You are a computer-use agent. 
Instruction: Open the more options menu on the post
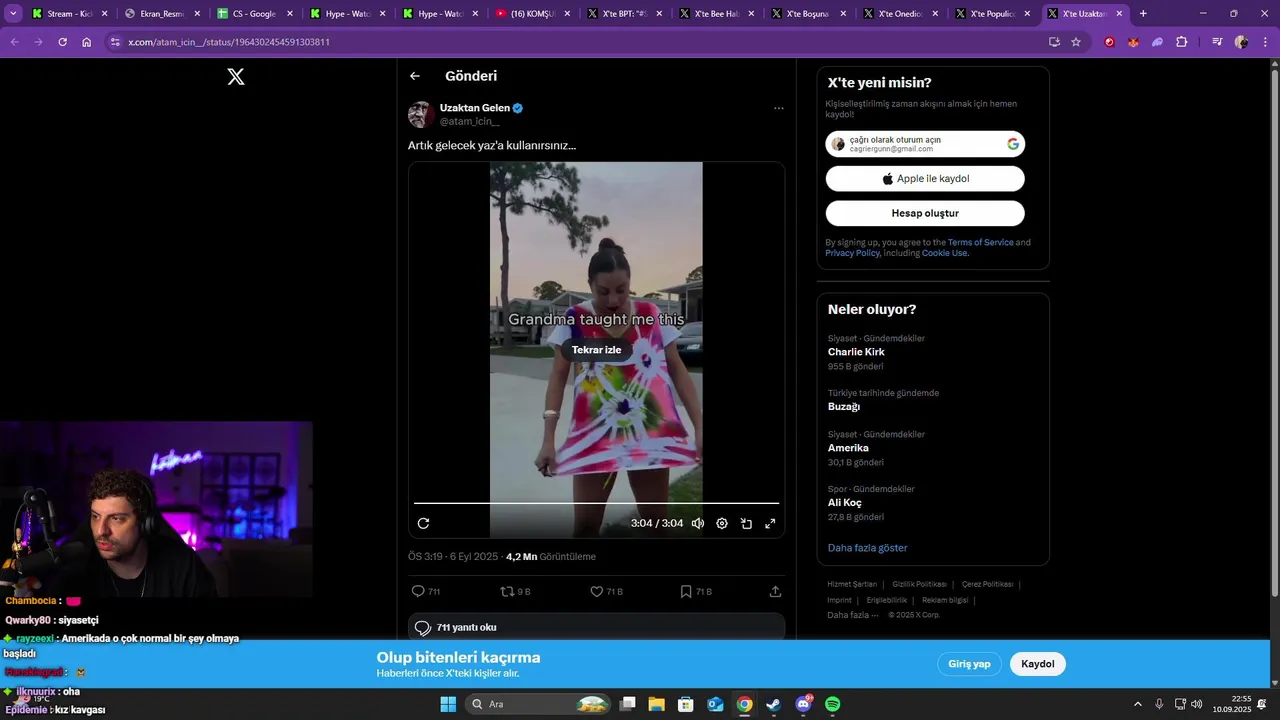pos(778,108)
